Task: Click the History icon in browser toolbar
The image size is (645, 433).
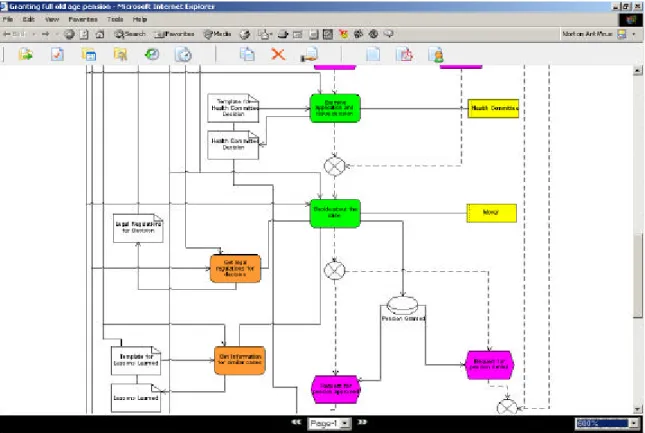Action: point(245,34)
